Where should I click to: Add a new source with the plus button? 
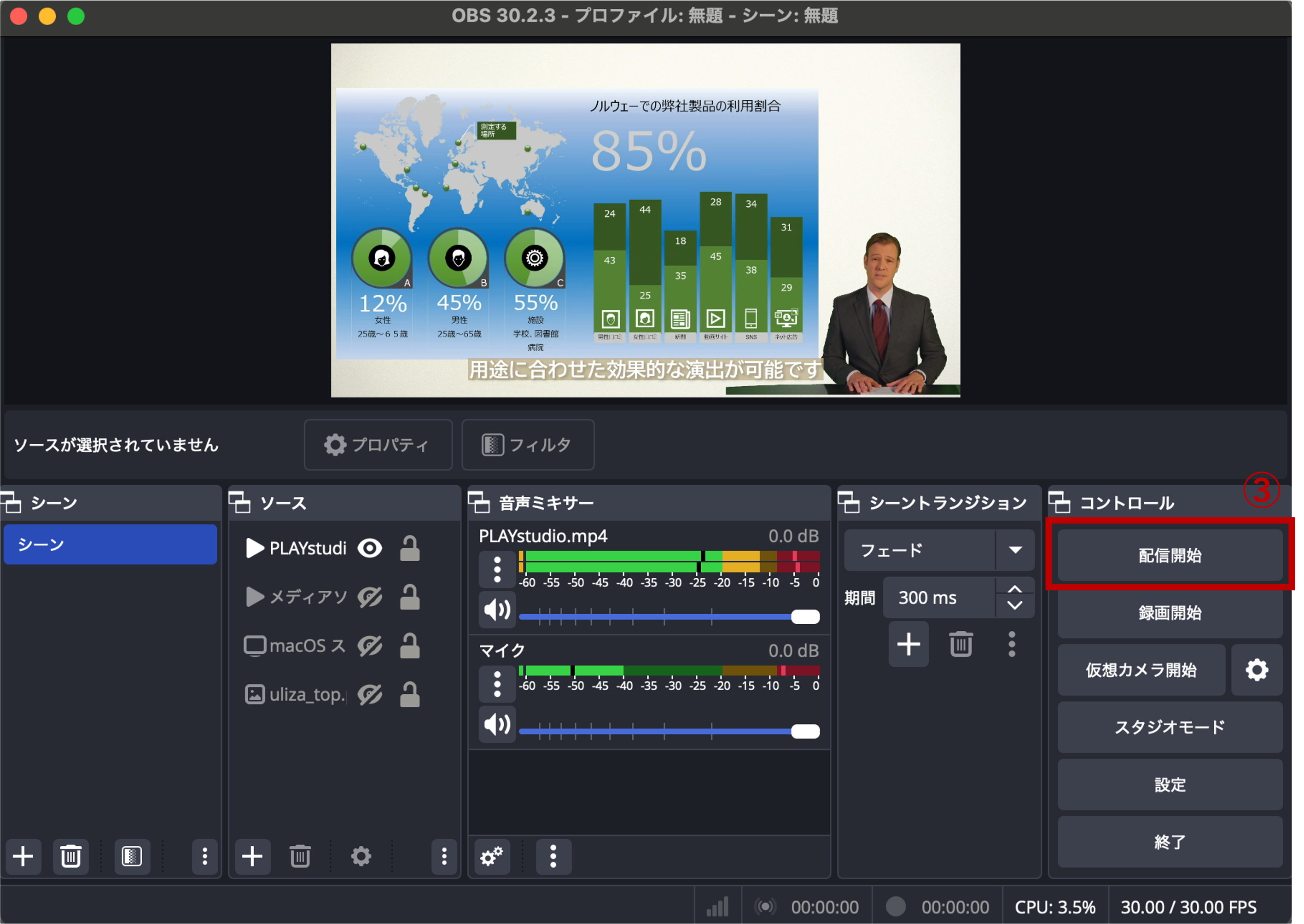(x=252, y=856)
